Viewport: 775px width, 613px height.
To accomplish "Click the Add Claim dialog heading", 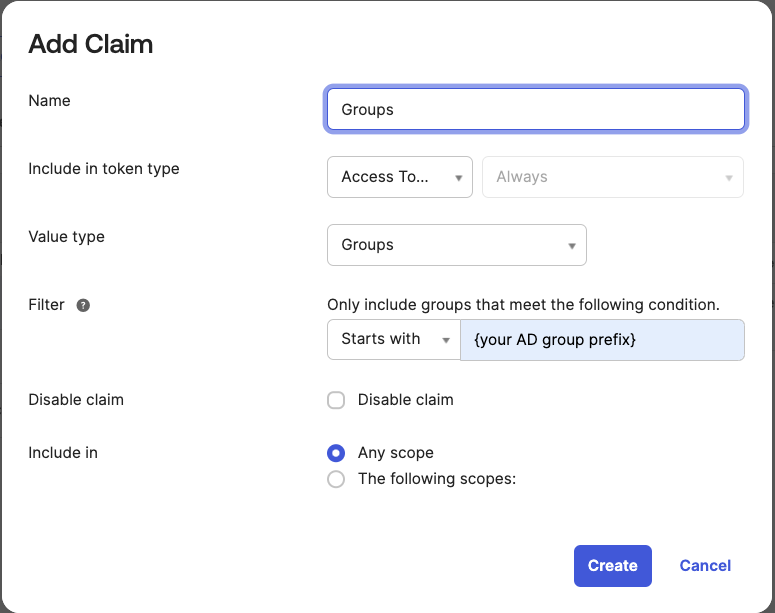I will click(x=90, y=44).
